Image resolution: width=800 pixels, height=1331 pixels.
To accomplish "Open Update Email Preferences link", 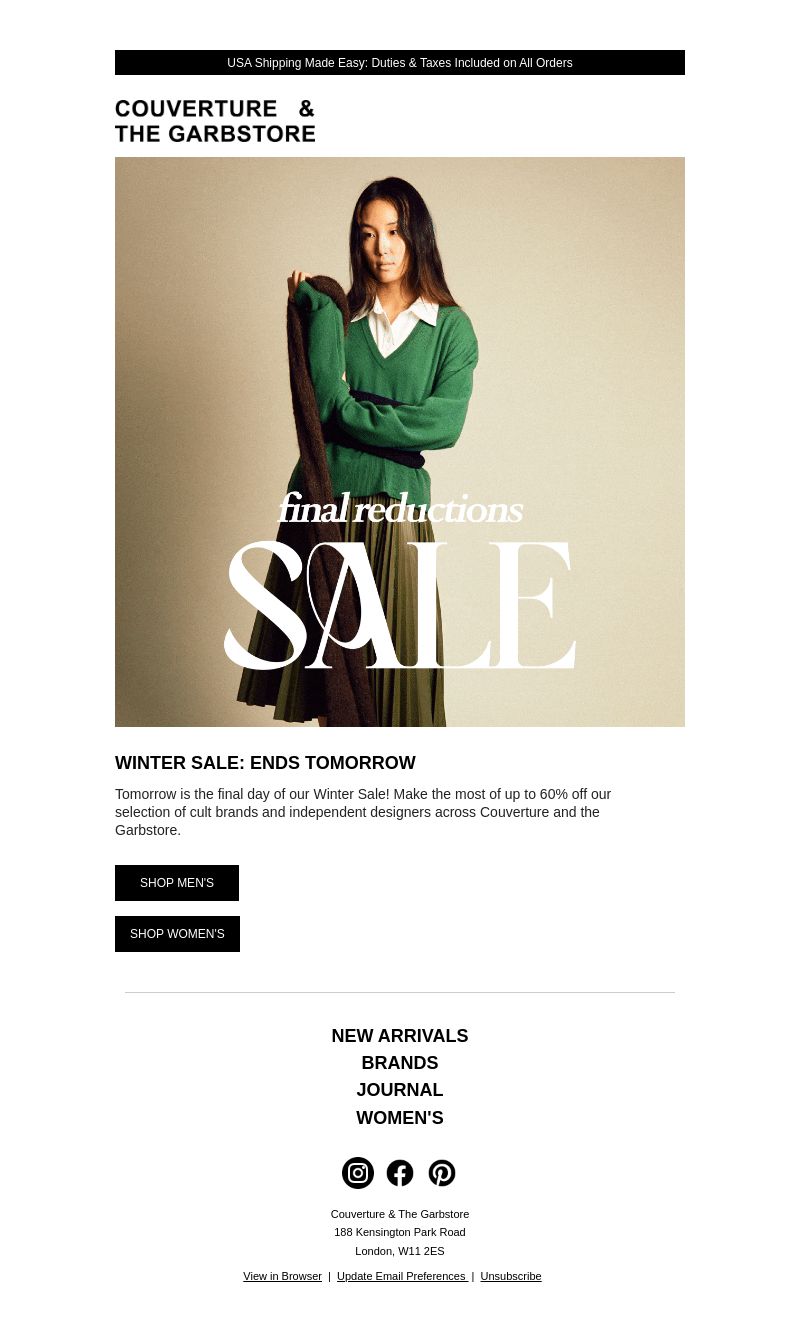I will (402, 1276).
